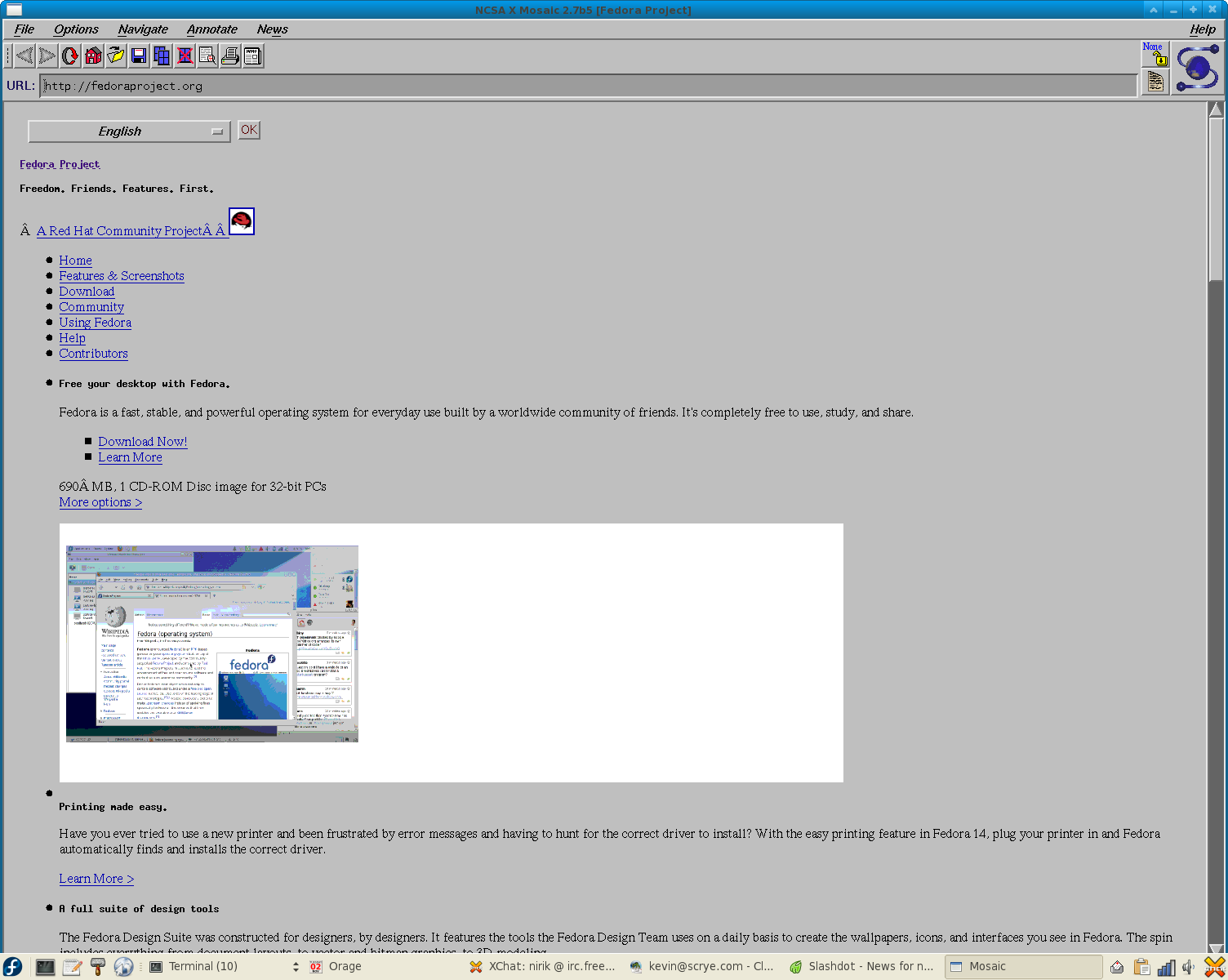Click the Help link in page list
This screenshot has height=980, width=1228.
[x=72, y=338]
